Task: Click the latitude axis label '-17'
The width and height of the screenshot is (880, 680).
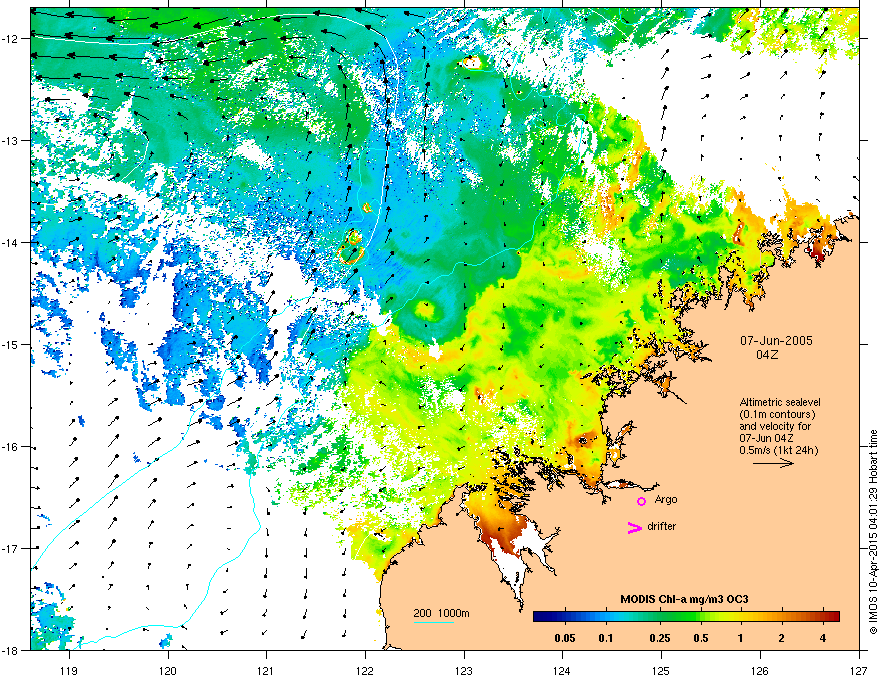Action: click(11, 548)
